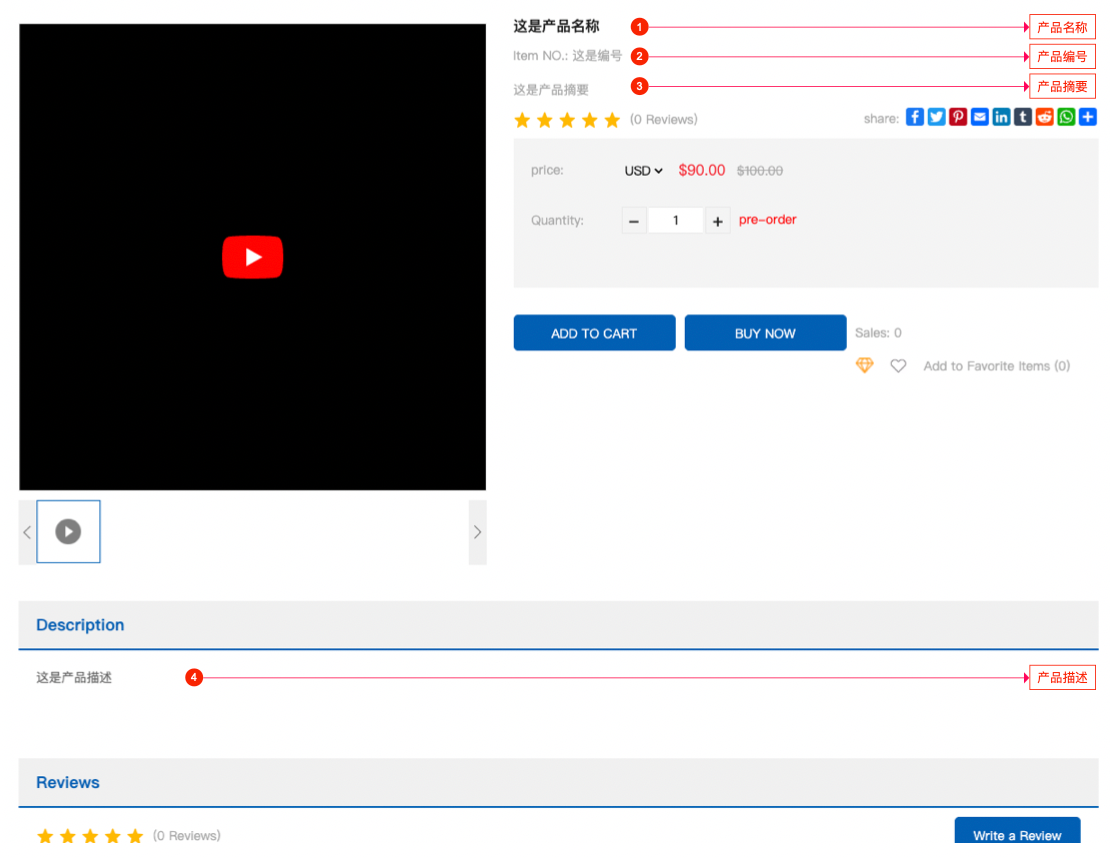Share product via email icon
This screenshot has width=1110, height=858.
980,117
